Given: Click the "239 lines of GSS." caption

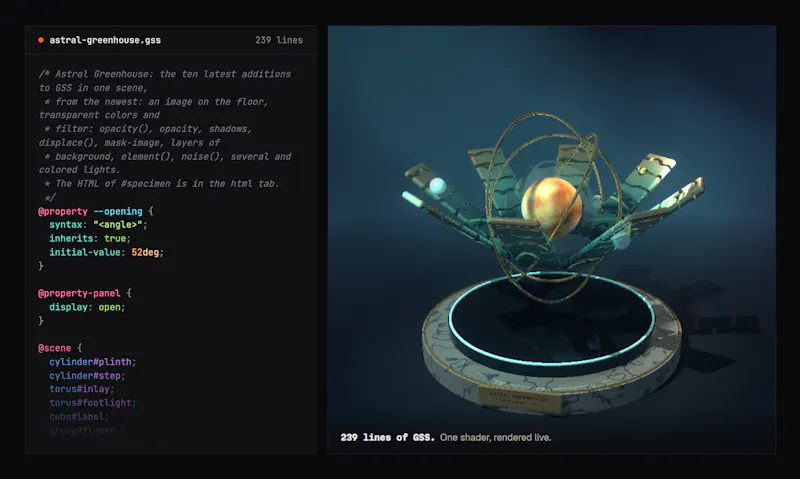Looking at the screenshot, I should 388,437.
